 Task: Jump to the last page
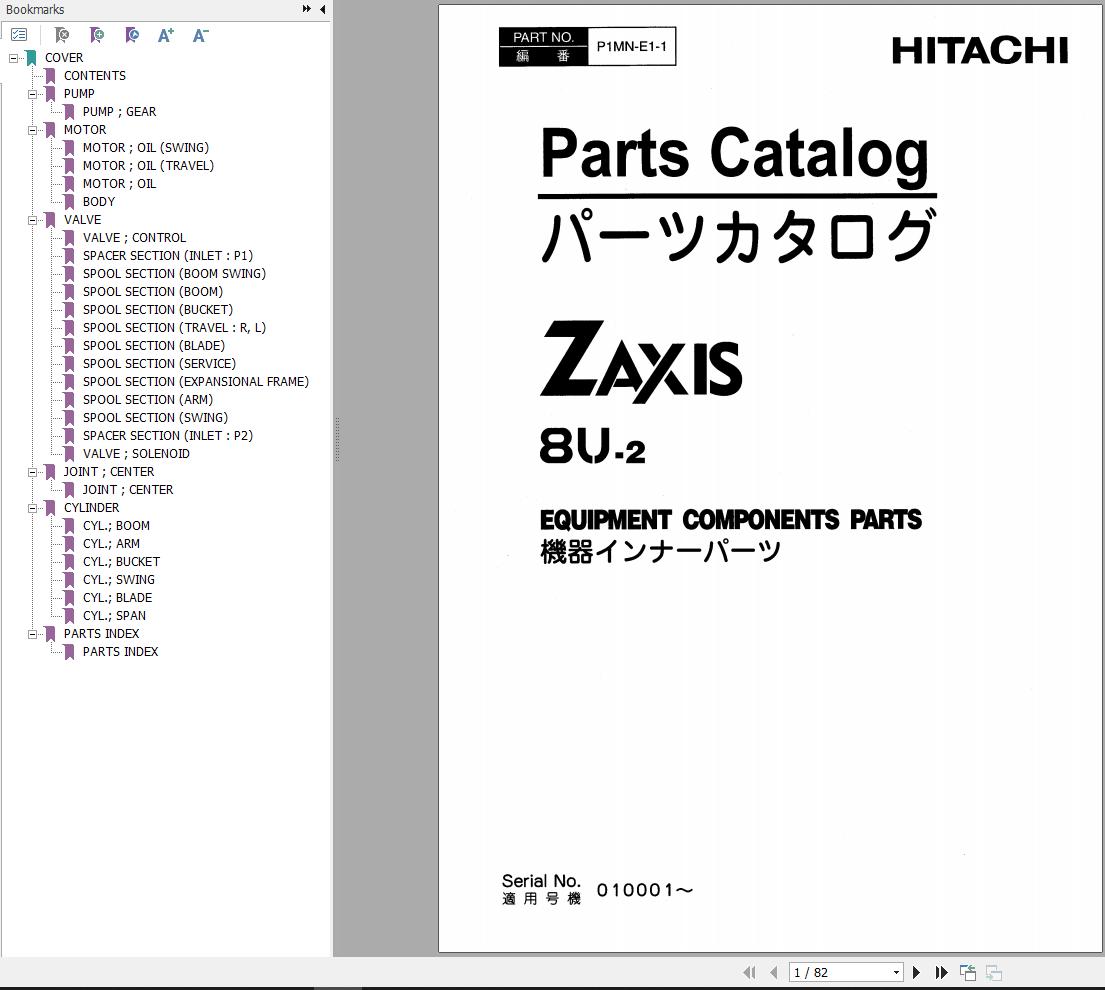click(942, 972)
